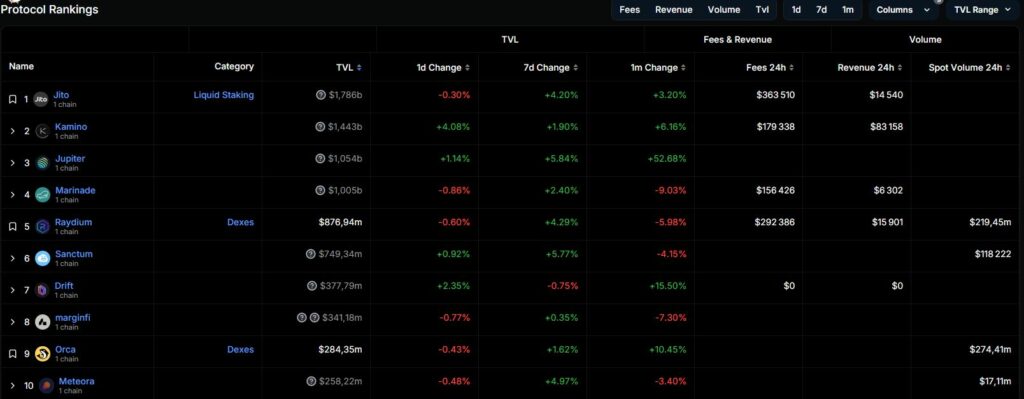Open the TVL Range dropdown

[x=982, y=10]
